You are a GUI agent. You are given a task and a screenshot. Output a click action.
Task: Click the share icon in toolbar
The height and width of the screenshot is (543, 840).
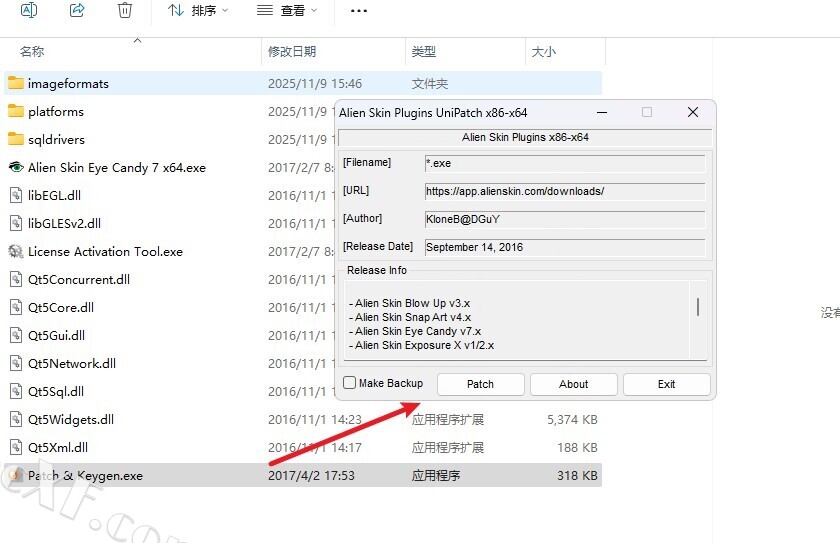pos(77,10)
